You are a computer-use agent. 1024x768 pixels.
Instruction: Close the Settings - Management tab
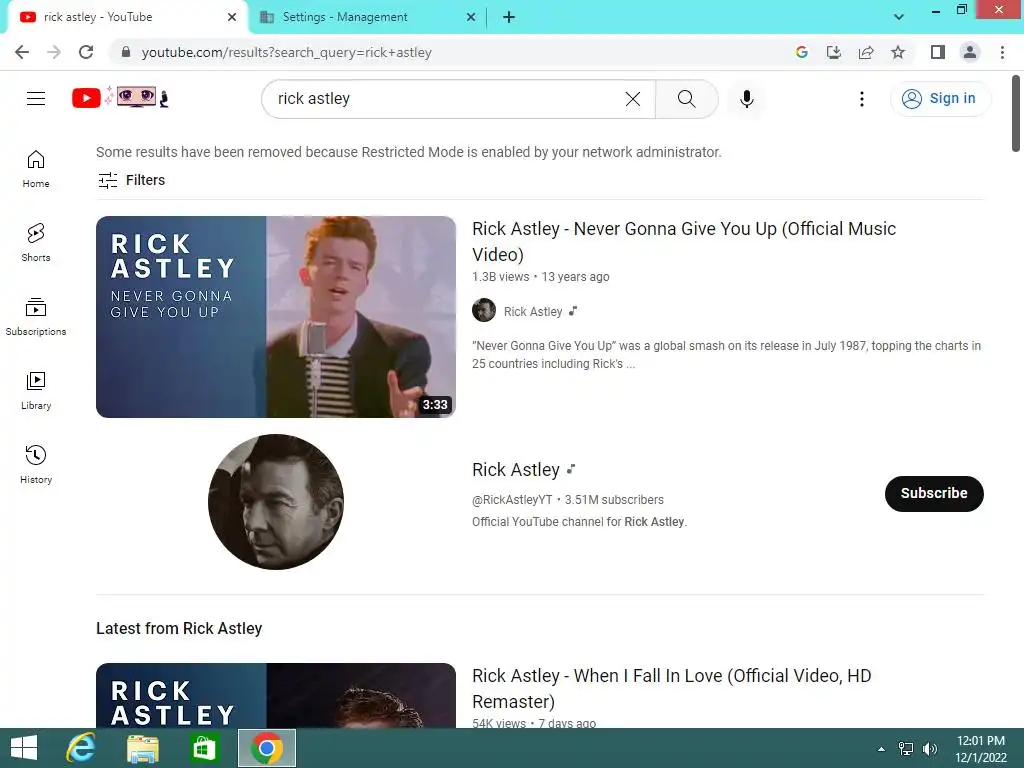[471, 17]
